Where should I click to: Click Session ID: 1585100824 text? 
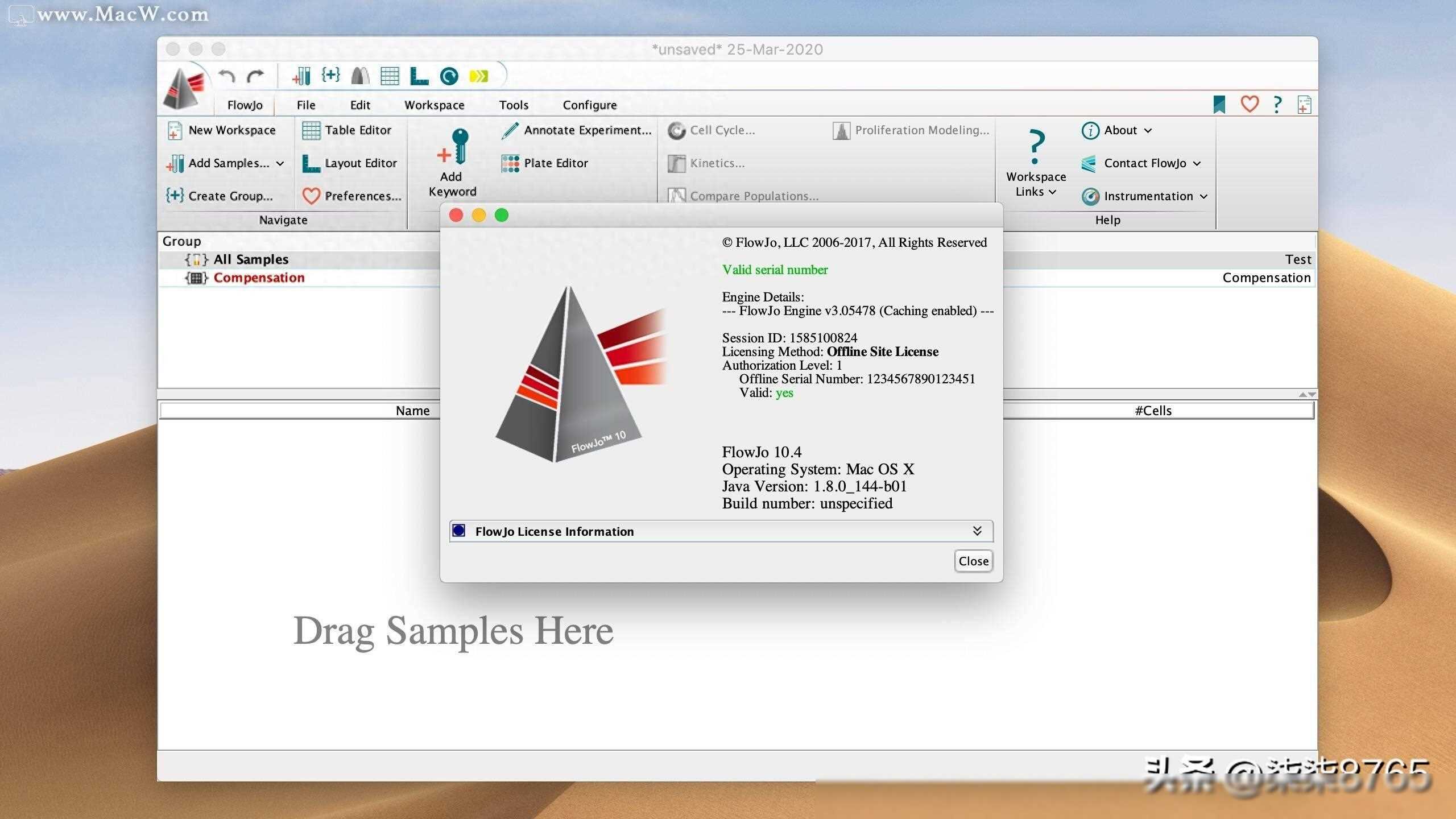pyautogui.click(x=789, y=338)
